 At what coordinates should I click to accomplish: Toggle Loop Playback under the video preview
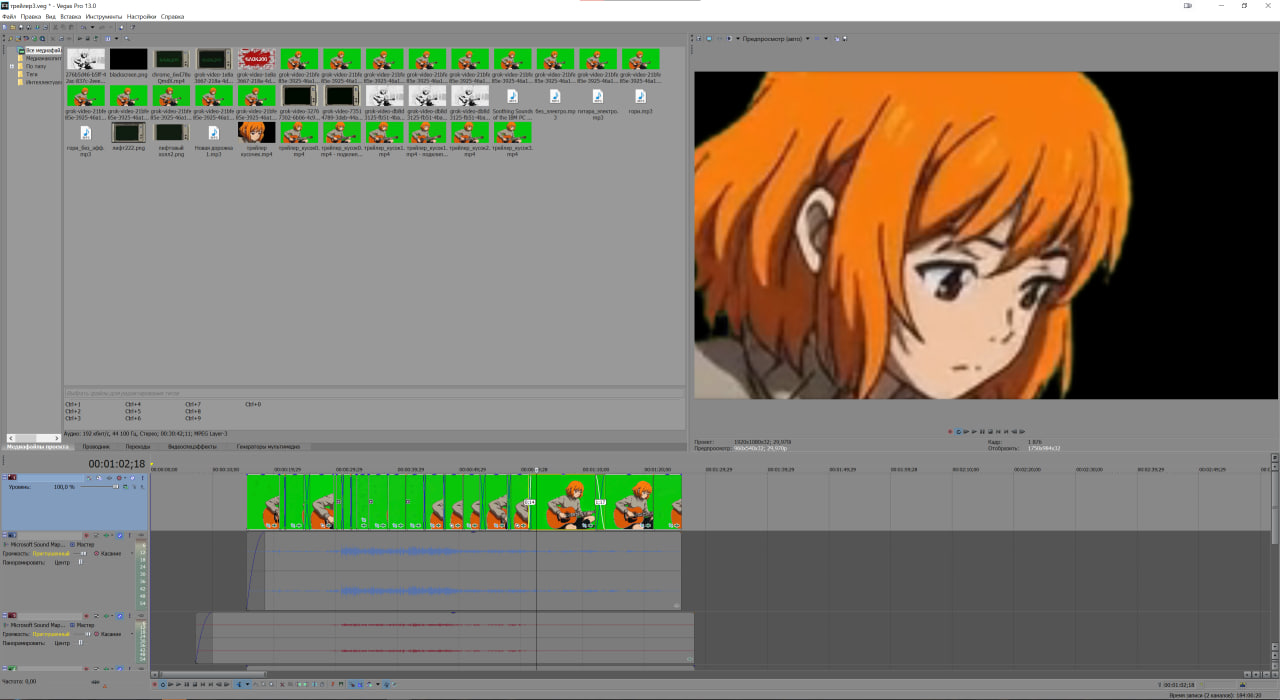[959, 431]
